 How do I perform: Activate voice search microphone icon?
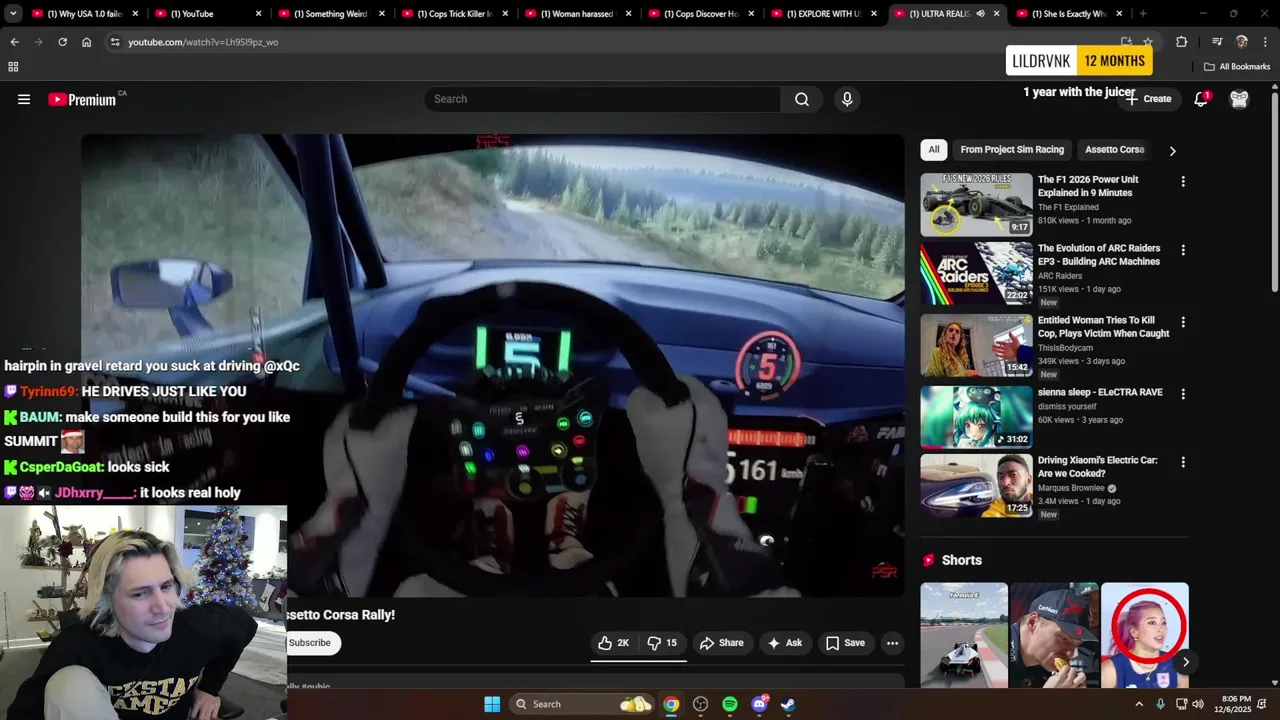coord(847,99)
